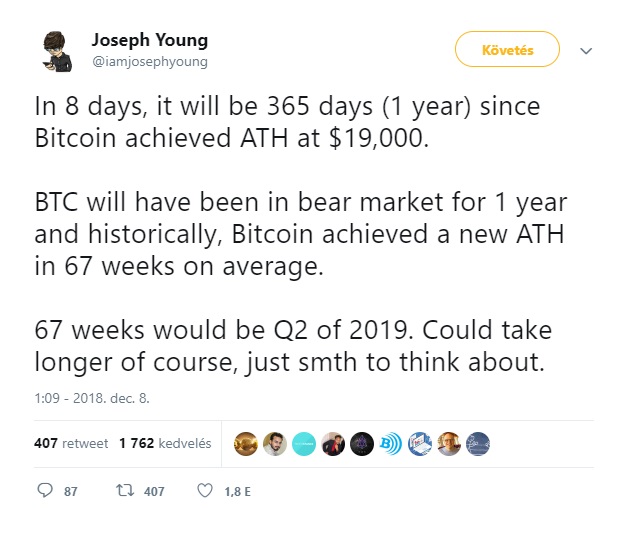Open the 1 762 kedvelés likes list
This screenshot has width=630, height=535.
165,443
